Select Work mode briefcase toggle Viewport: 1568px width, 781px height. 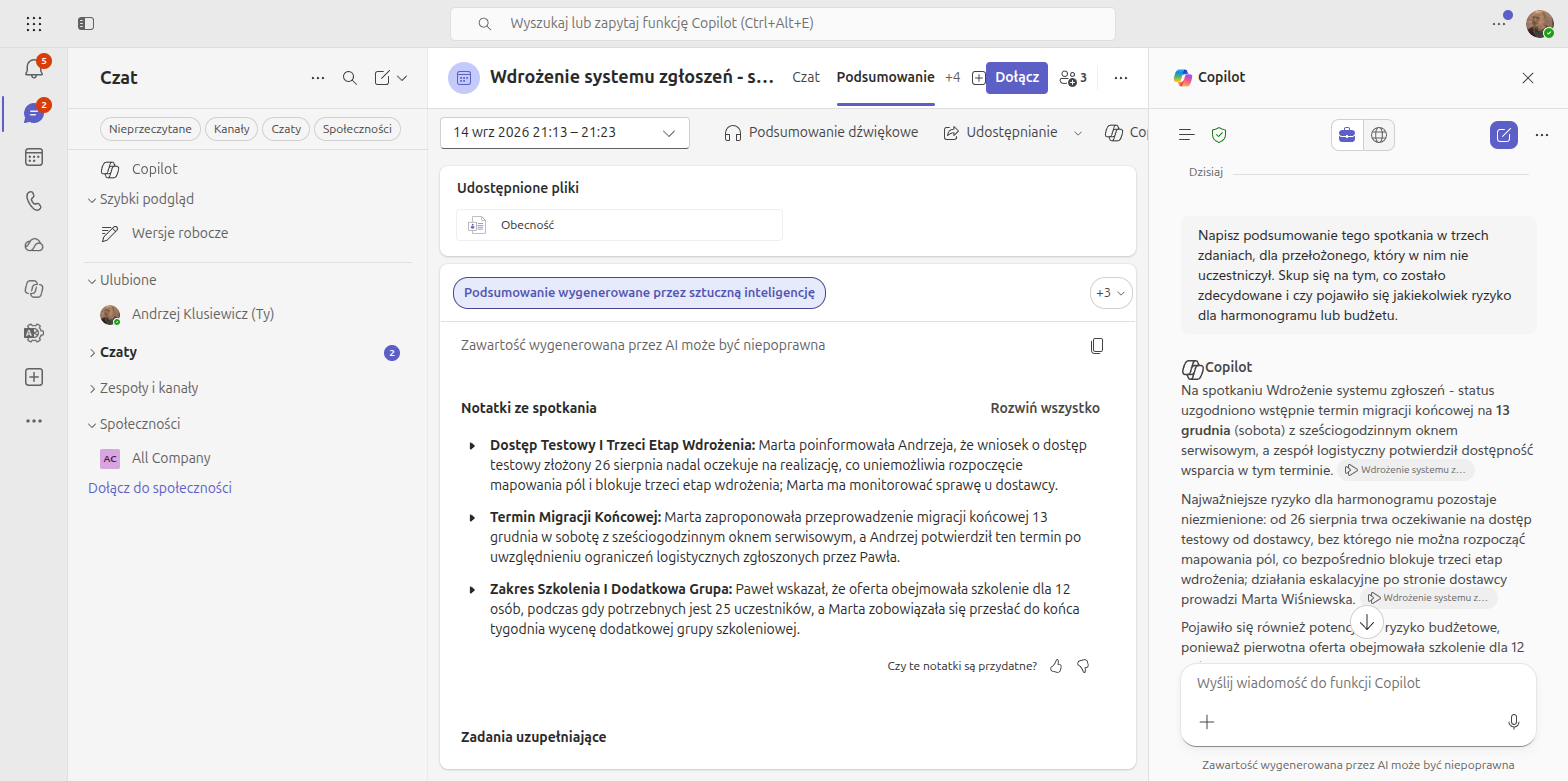1347,135
